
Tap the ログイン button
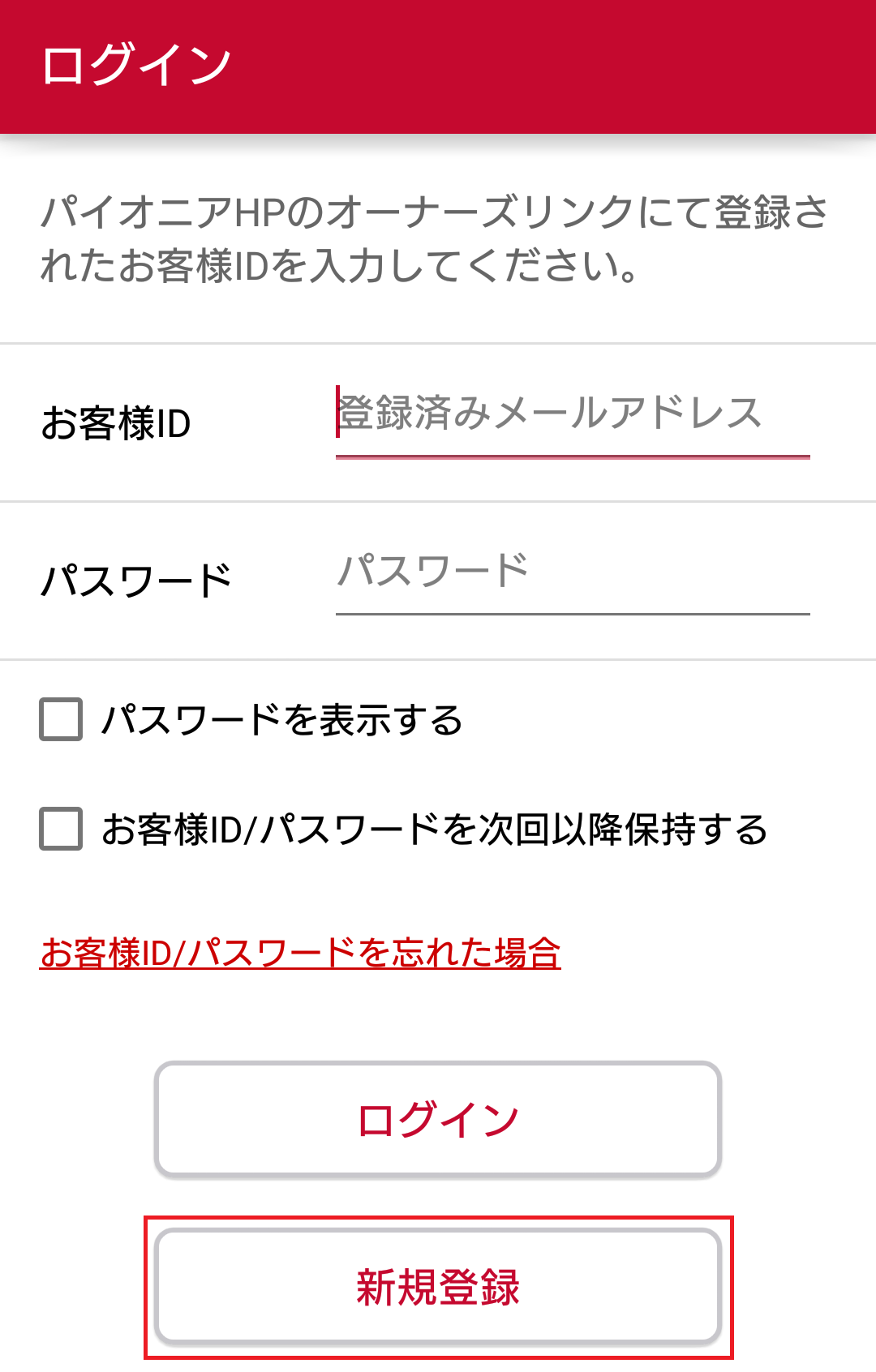[x=438, y=1119]
